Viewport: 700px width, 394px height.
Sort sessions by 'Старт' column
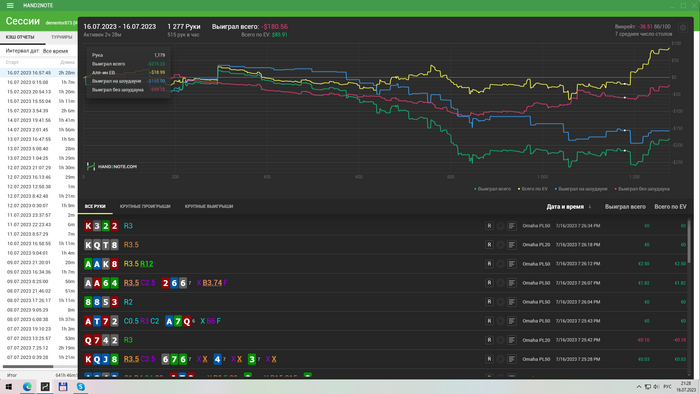tap(12, 62)
